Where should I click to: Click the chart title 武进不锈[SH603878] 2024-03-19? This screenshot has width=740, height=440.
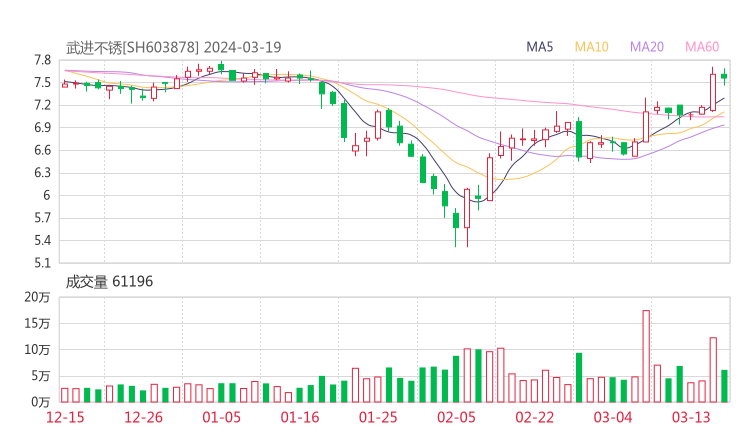pos(173,47)
